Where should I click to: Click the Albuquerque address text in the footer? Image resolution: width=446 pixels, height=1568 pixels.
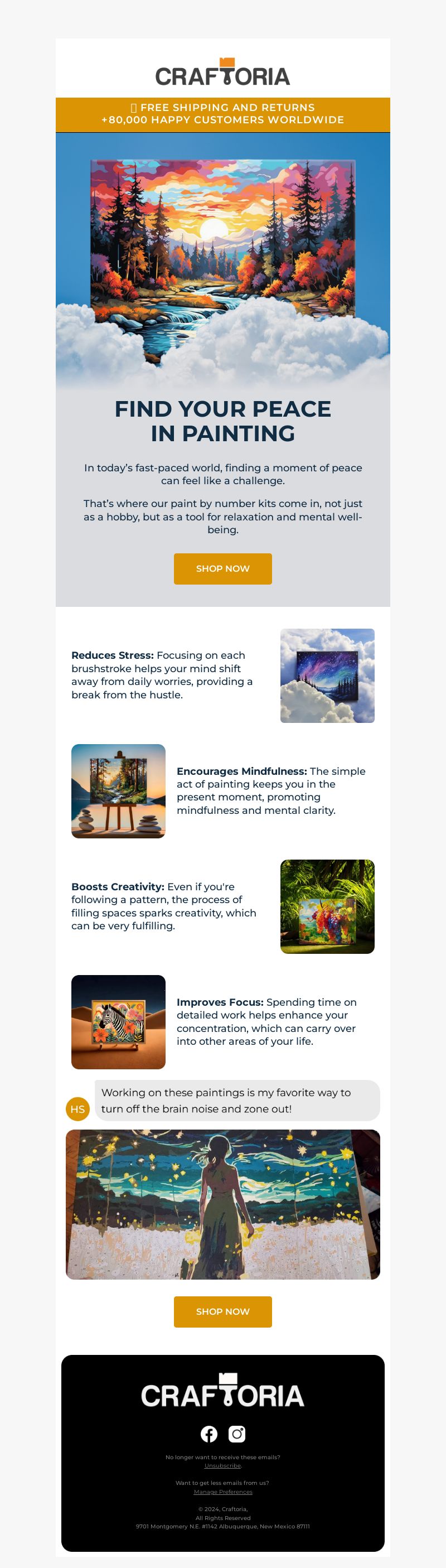(x=222, y=1526)
